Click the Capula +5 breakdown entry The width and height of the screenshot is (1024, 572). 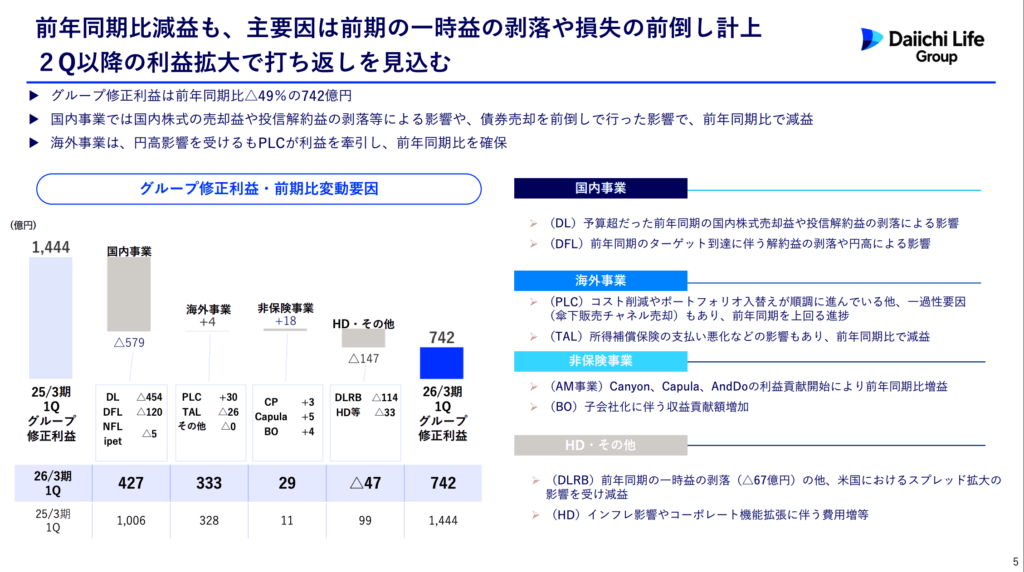(x=284, y=417)
